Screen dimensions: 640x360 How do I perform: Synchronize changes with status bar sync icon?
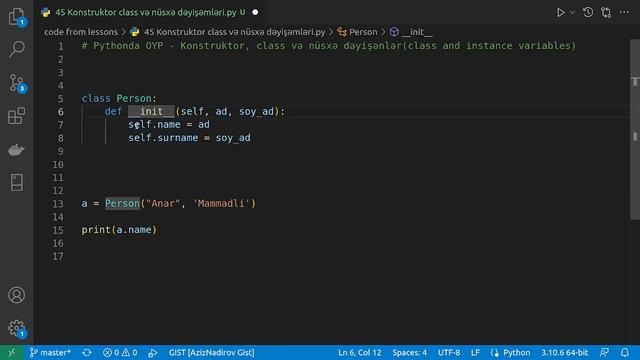coord(87,353)
